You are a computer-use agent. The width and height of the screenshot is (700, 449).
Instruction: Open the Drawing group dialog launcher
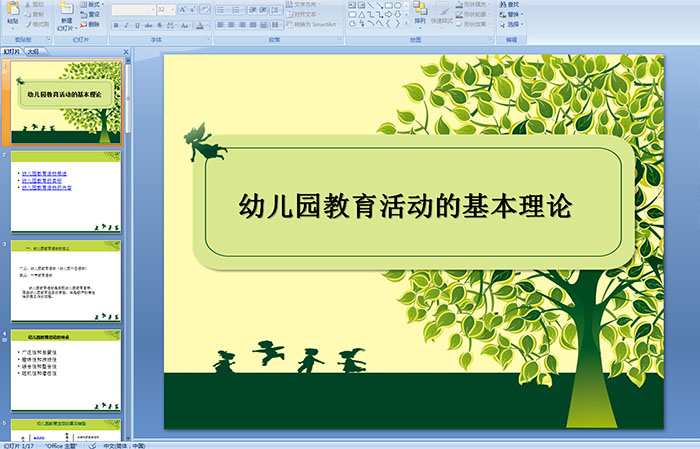[490, 39]
